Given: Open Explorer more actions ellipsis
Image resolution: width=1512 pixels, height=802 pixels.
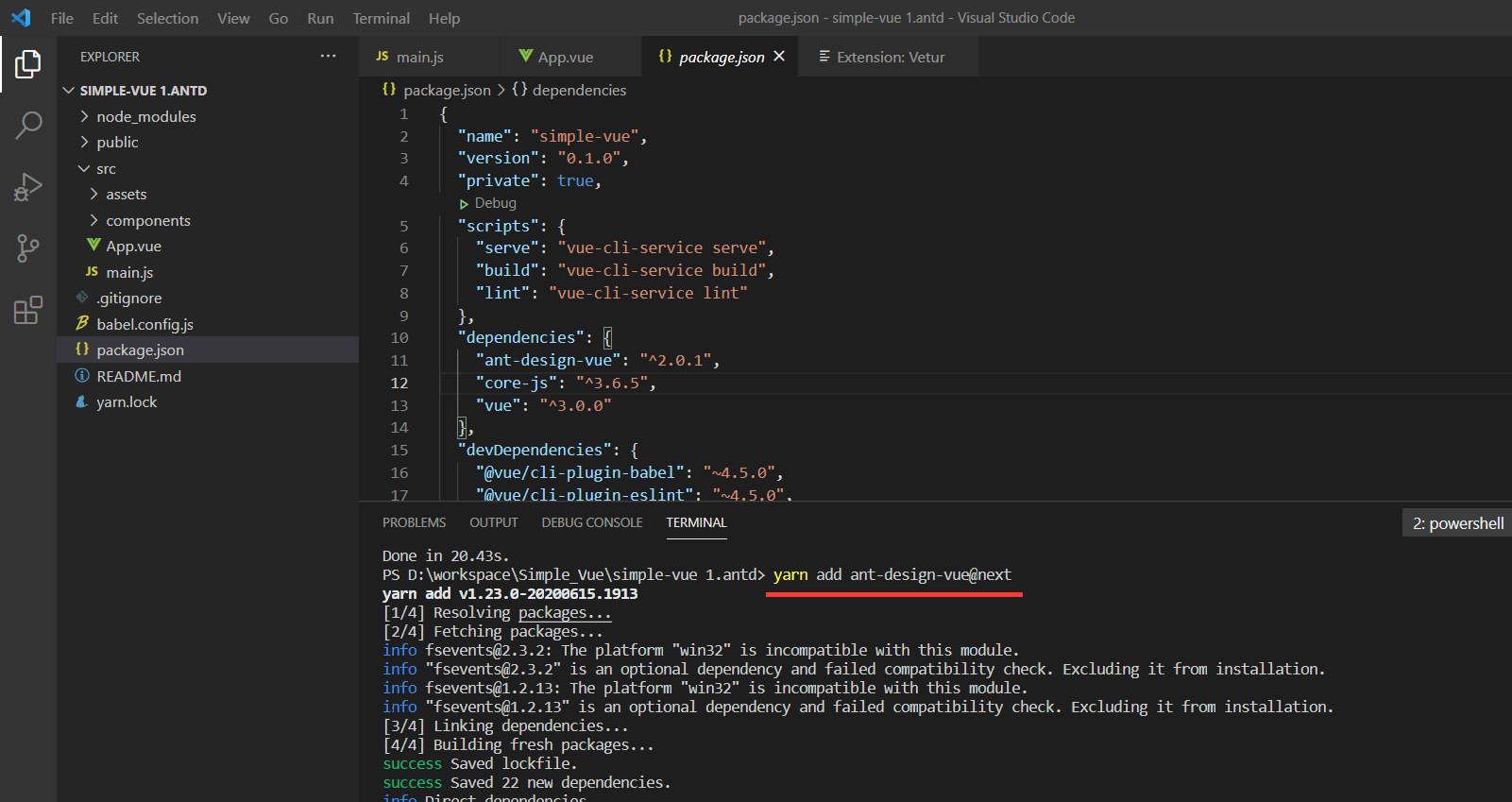Looking at the screenshot, I should click(x=328, y=57).
